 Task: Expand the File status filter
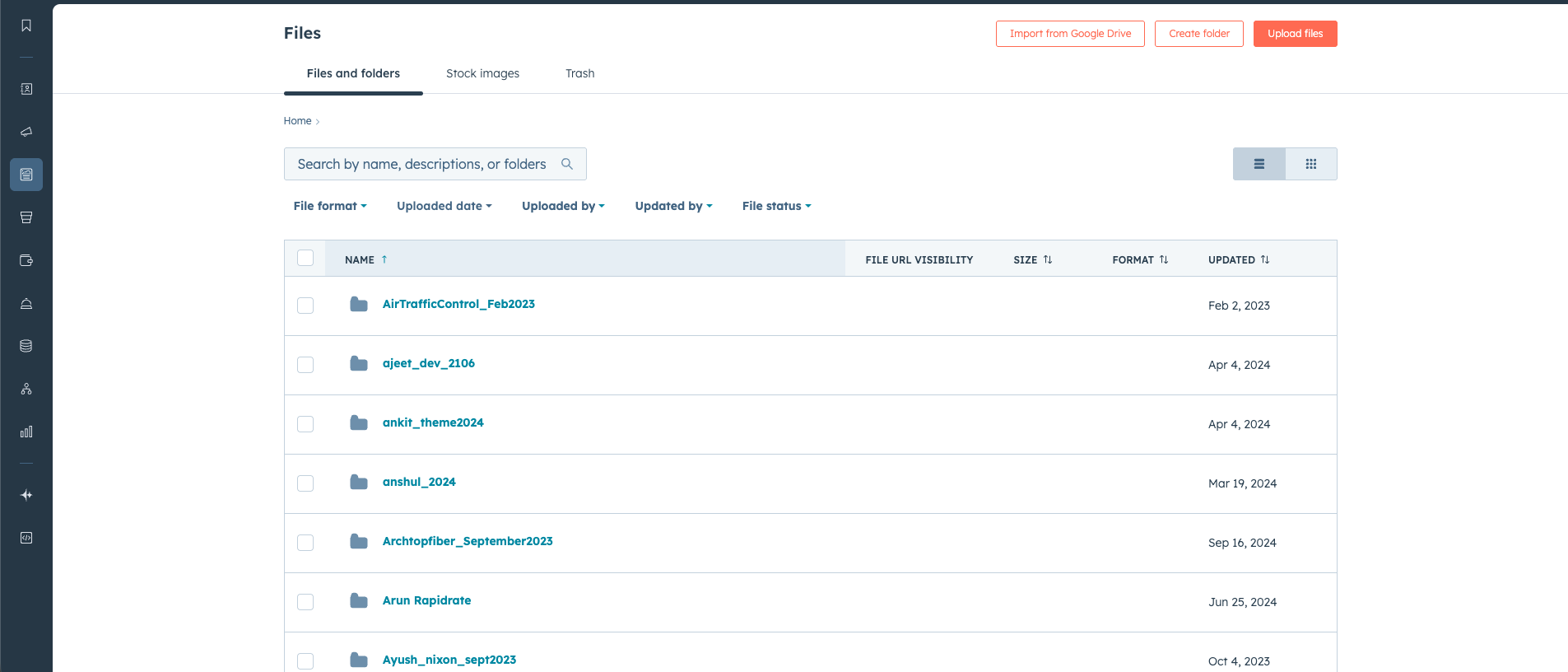[776, 206]
